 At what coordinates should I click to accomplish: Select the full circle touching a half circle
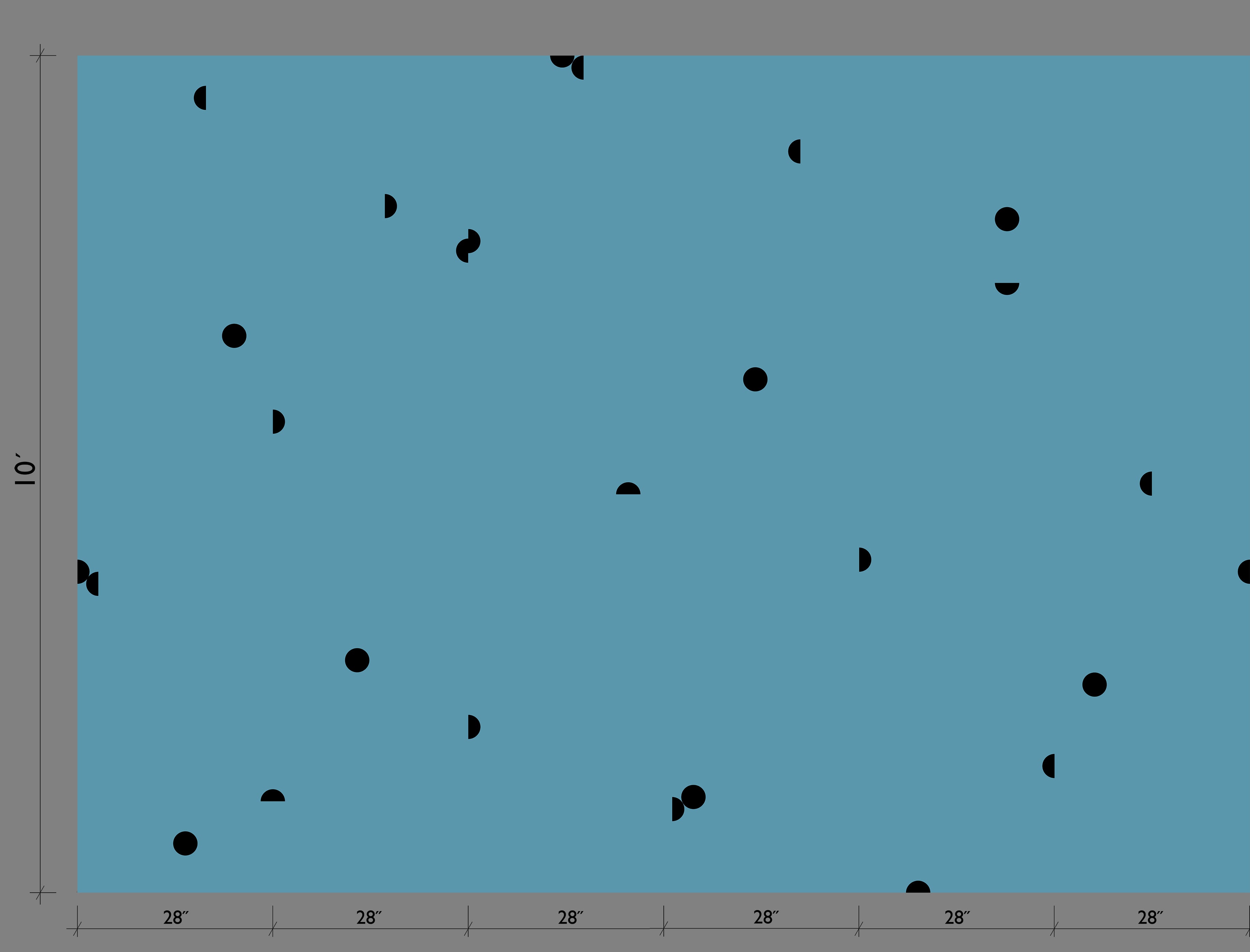693,797
